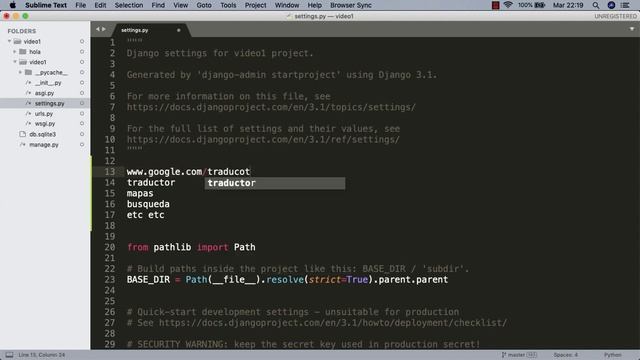Open __init__.py from the sidebar
The image size is (640, 360).
48,83
